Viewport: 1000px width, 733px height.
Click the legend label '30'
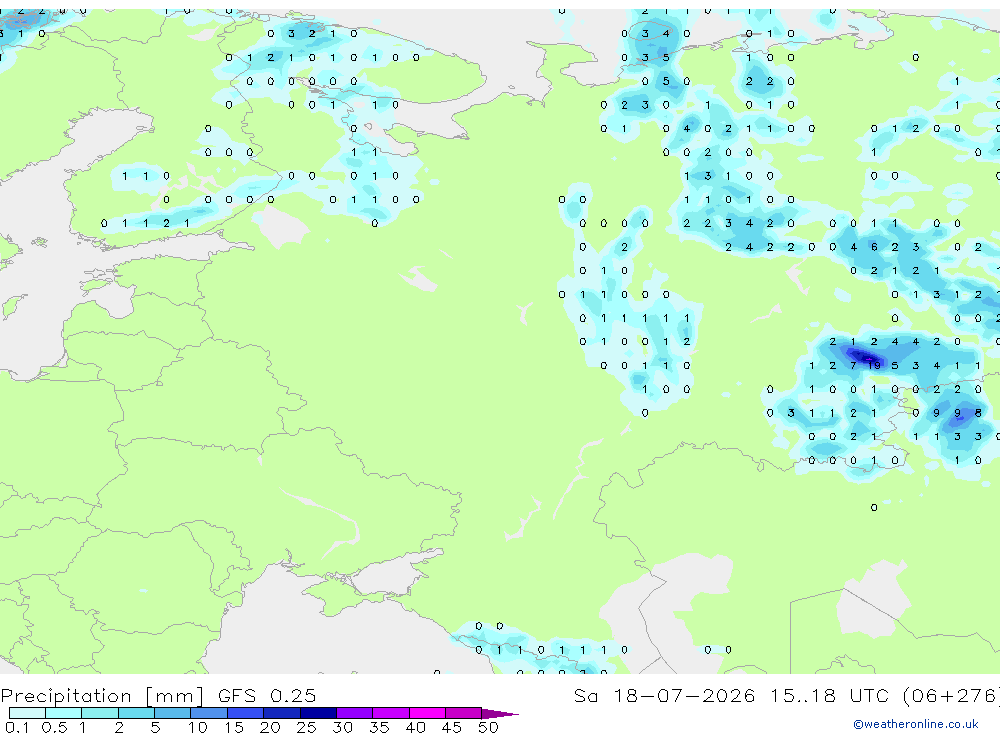pos(342,727)
